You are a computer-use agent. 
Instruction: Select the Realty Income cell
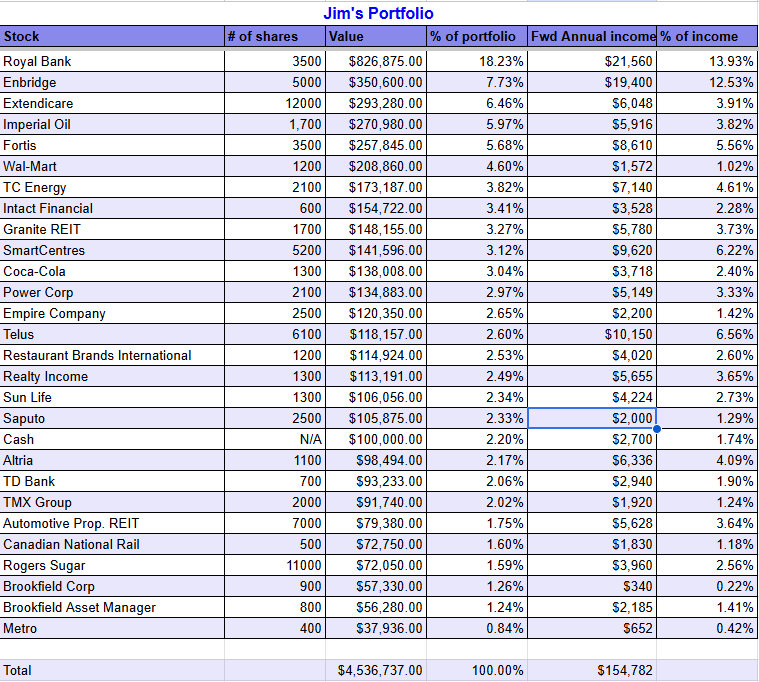(112, 376)
